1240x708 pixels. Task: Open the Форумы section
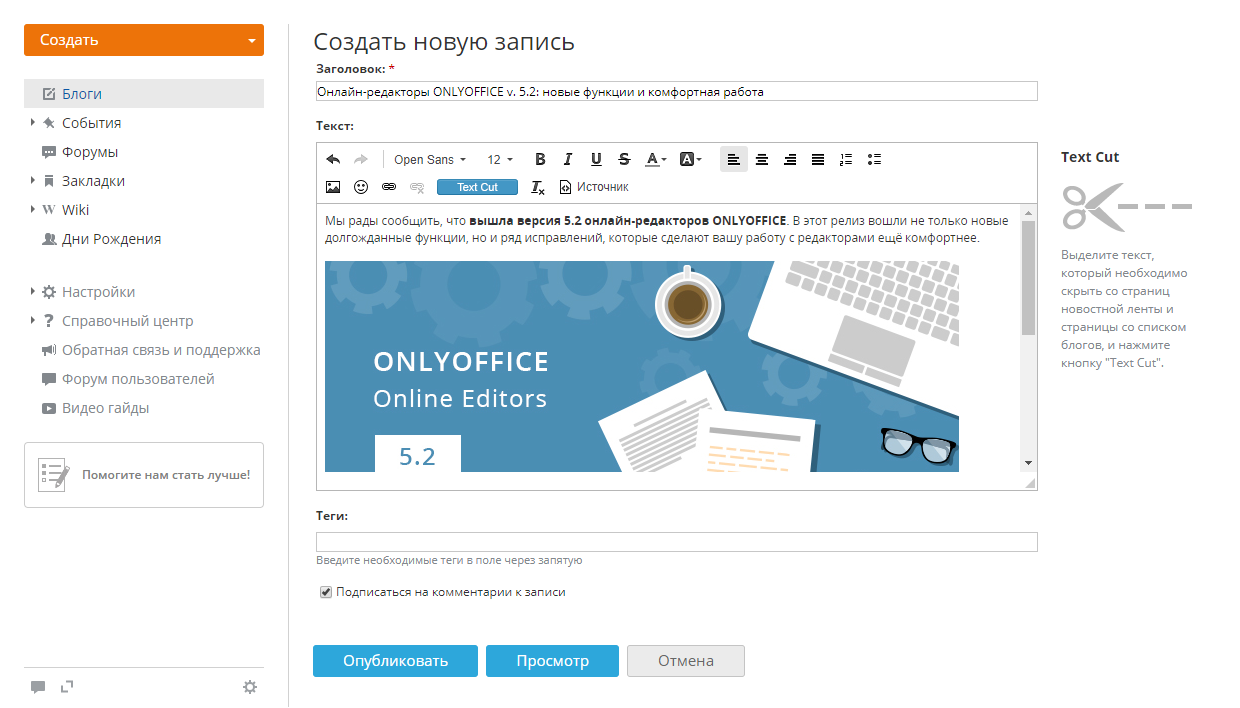click(x=90, y=152)
